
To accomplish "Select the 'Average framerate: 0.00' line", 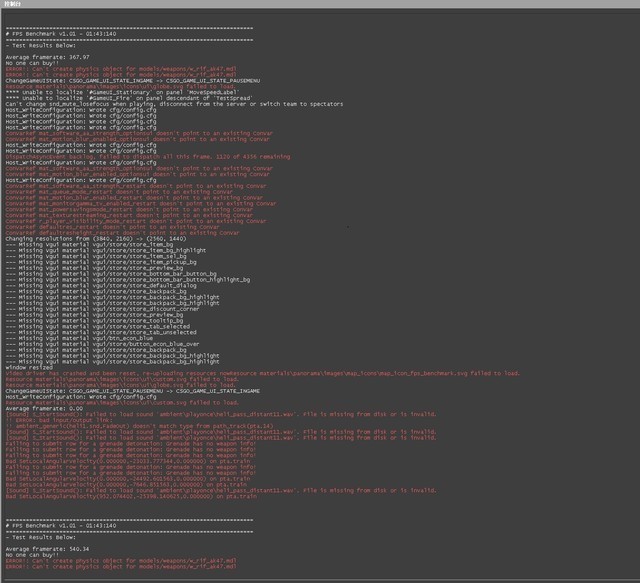I will pyautogui.click(x=44, y=409).
